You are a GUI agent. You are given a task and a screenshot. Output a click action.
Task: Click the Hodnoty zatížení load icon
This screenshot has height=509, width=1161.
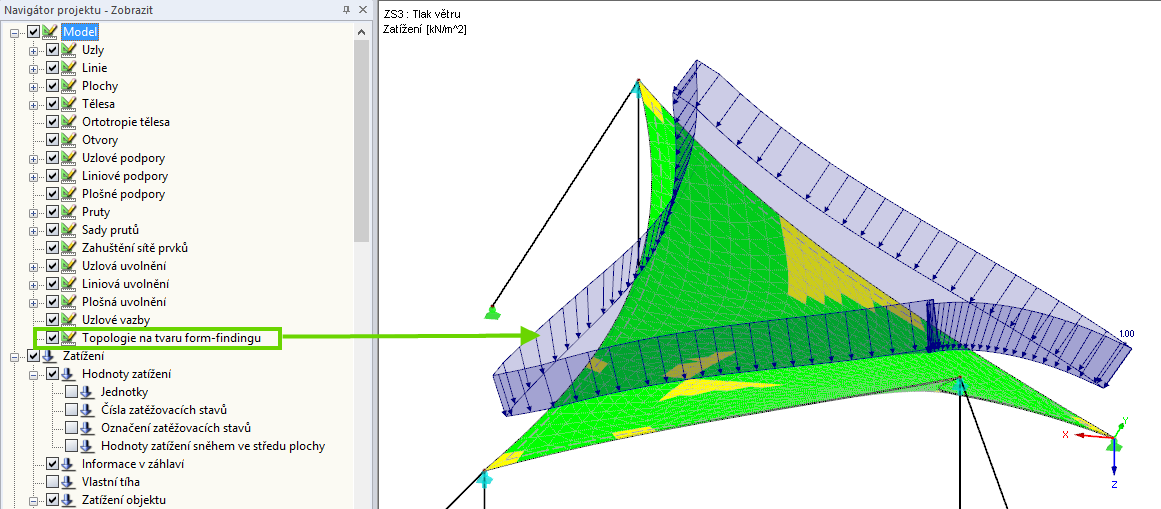tap(68, 374)
